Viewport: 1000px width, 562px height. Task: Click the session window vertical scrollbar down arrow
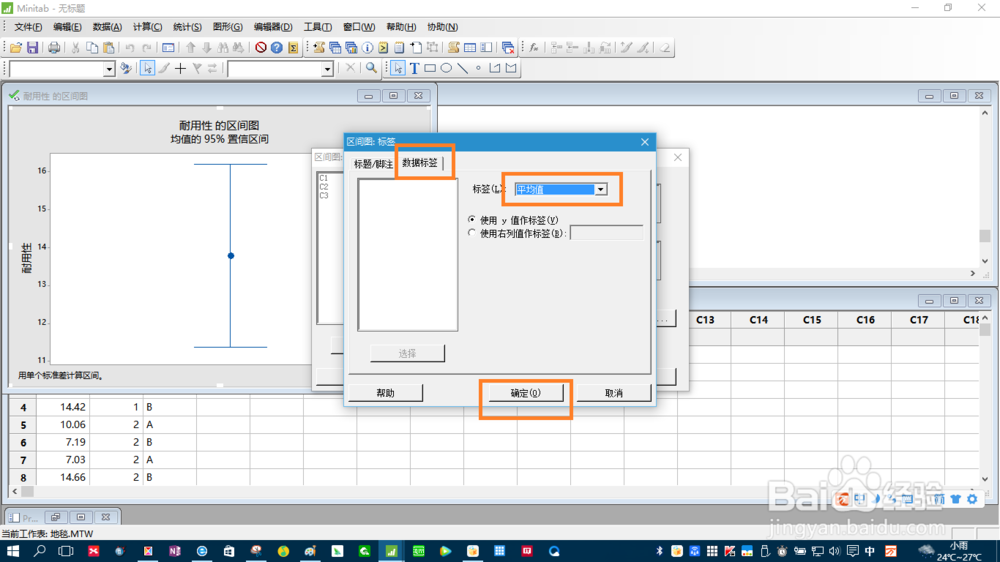click(x=985, y=261)
